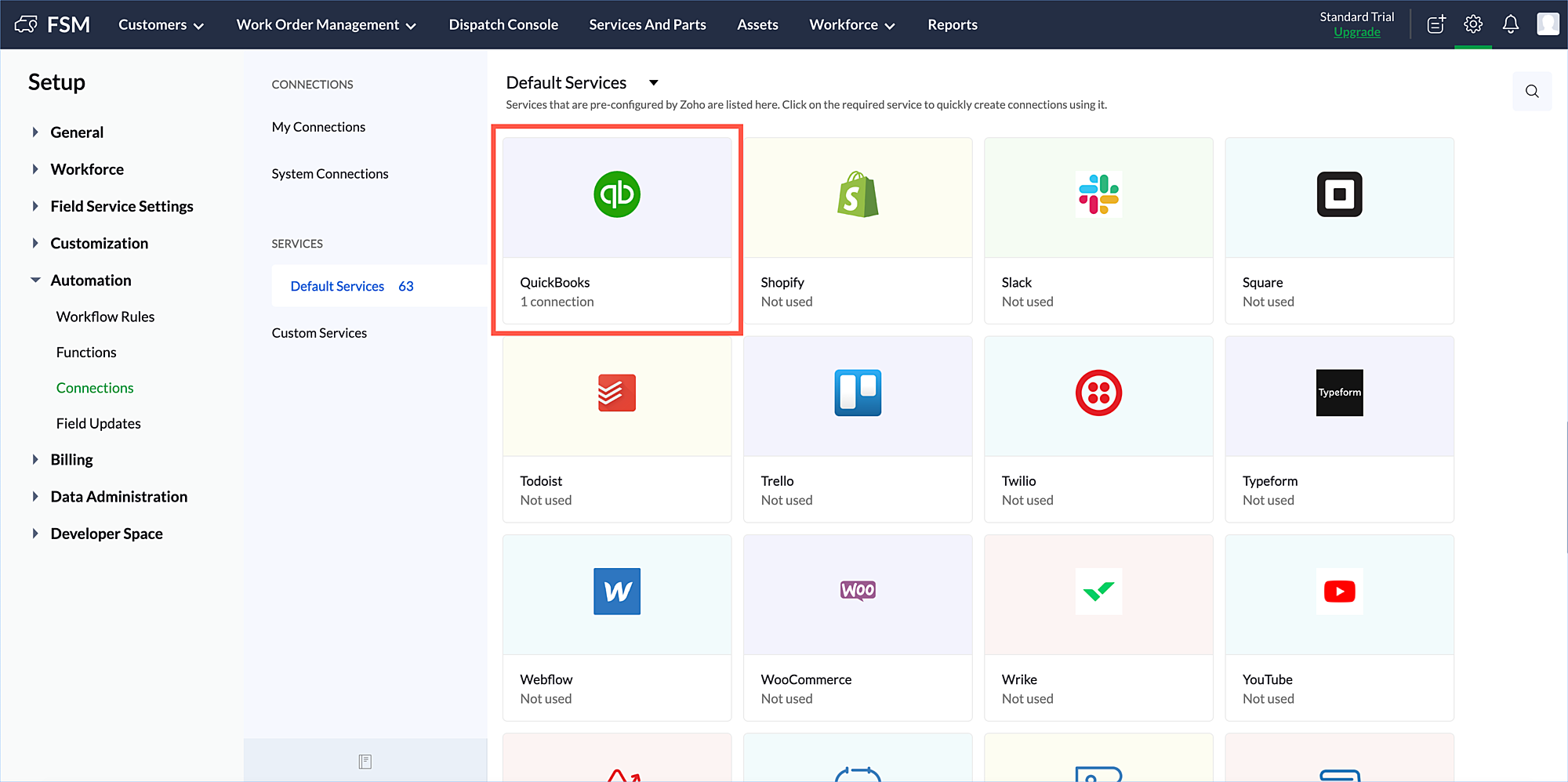Click the YouTube service icon
Screen dimensions: 1568x782
pyautogui.click(x=1339, y=591)
